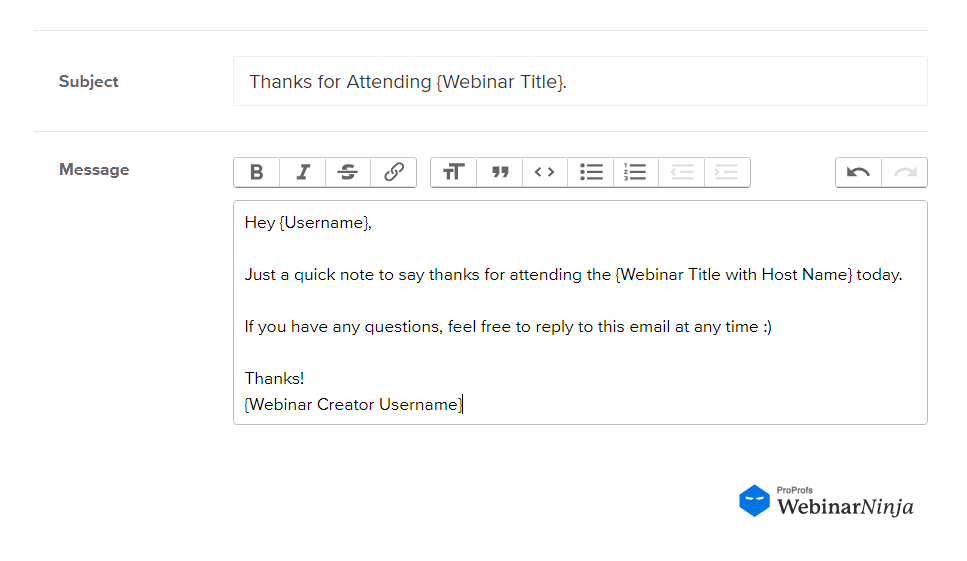Open the heading text size tool
This screenshot has width=967, height=561.
point(454,172)
